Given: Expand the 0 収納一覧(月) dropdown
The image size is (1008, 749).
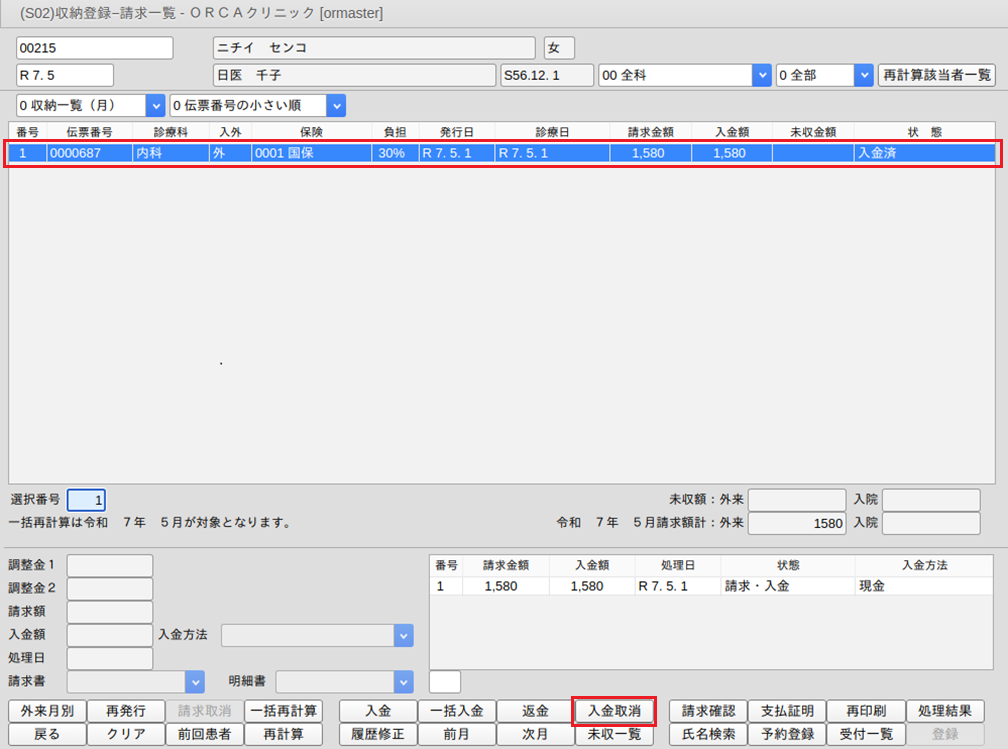Looking at the screenshot, I should point(155,105).
